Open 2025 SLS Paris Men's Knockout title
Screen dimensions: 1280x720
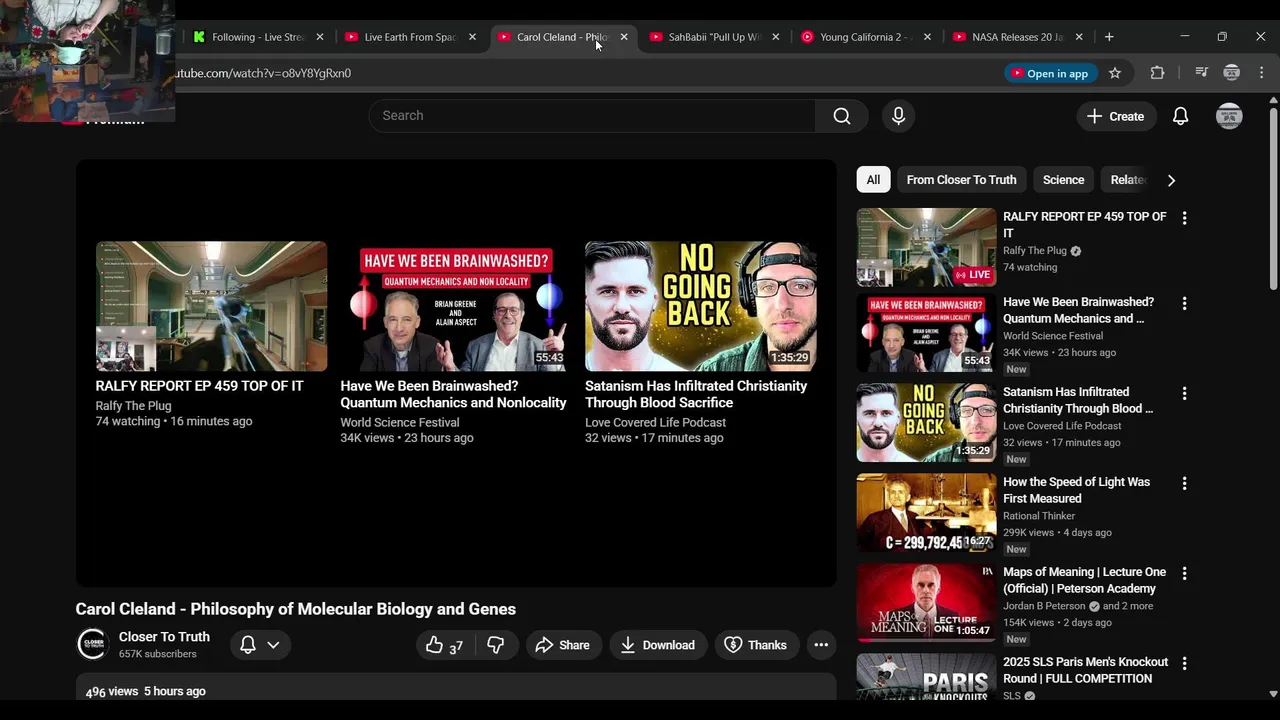point(1085,670)
